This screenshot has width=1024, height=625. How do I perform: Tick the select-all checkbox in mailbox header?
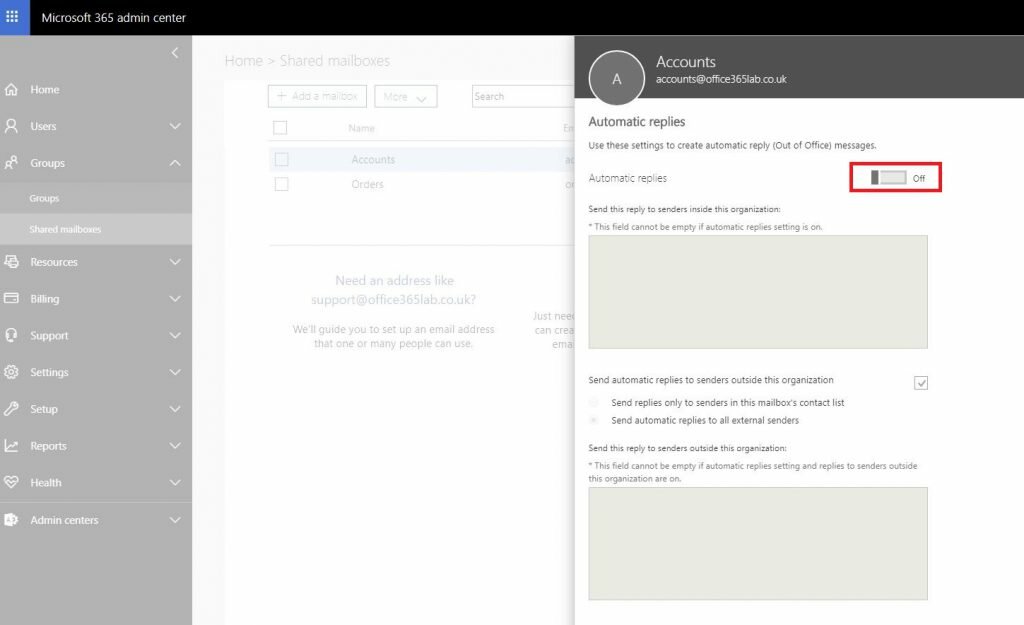[x=280, y=128]
